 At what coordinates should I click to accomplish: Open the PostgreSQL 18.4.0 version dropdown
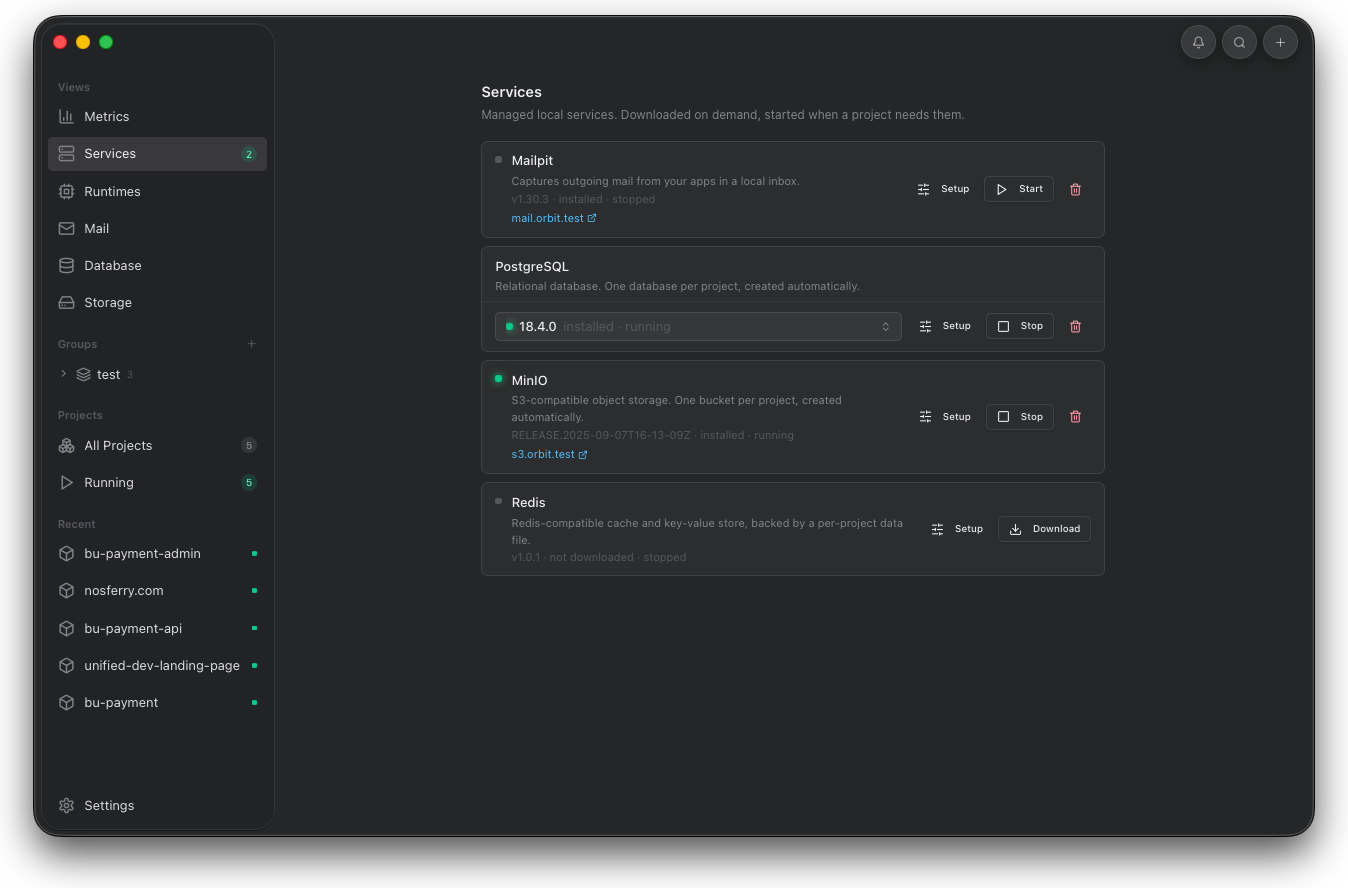point(698,326)
